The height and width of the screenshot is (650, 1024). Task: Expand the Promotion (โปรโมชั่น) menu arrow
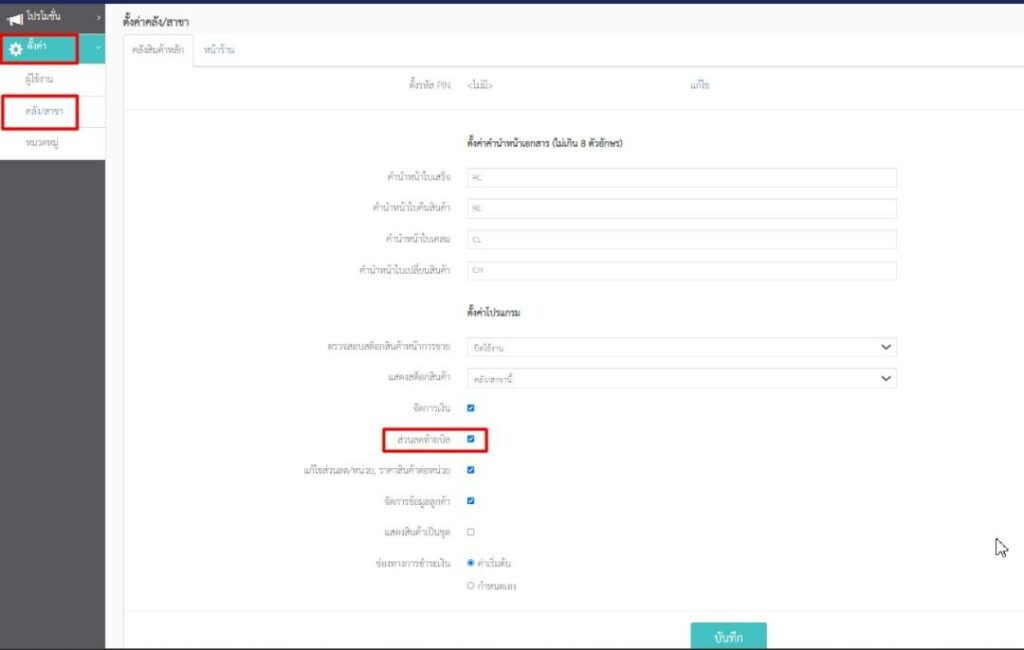click(x=98, y=18)
